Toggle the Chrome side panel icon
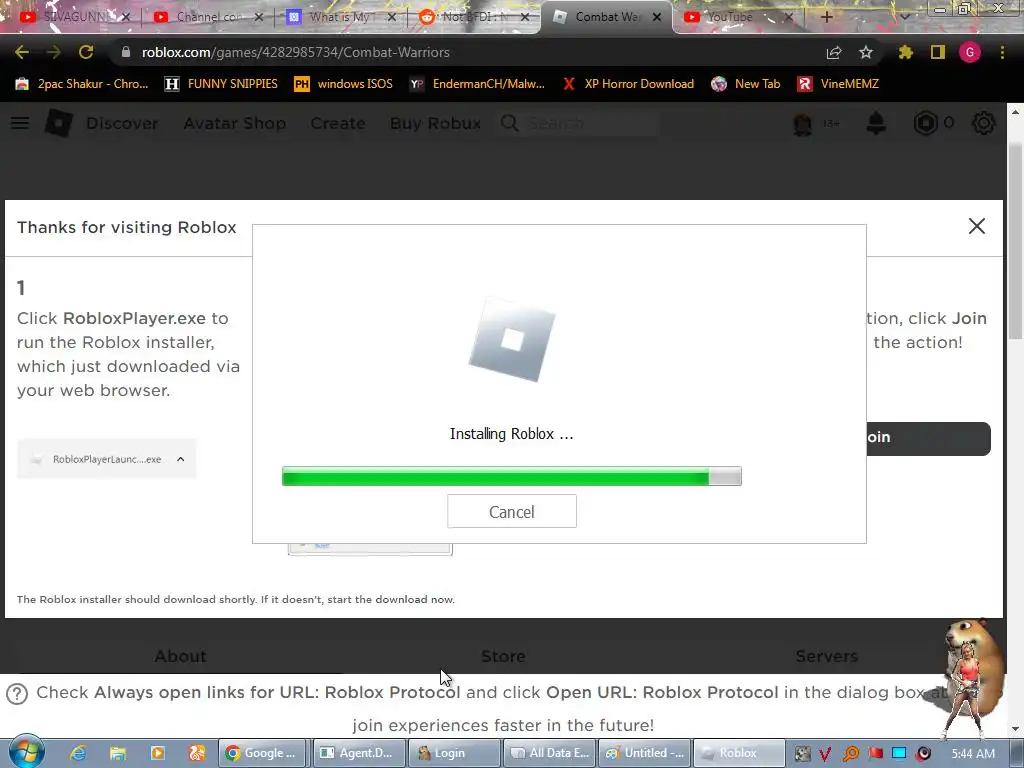The height and width of the screenshot is (768, 1024). (938, 52)
